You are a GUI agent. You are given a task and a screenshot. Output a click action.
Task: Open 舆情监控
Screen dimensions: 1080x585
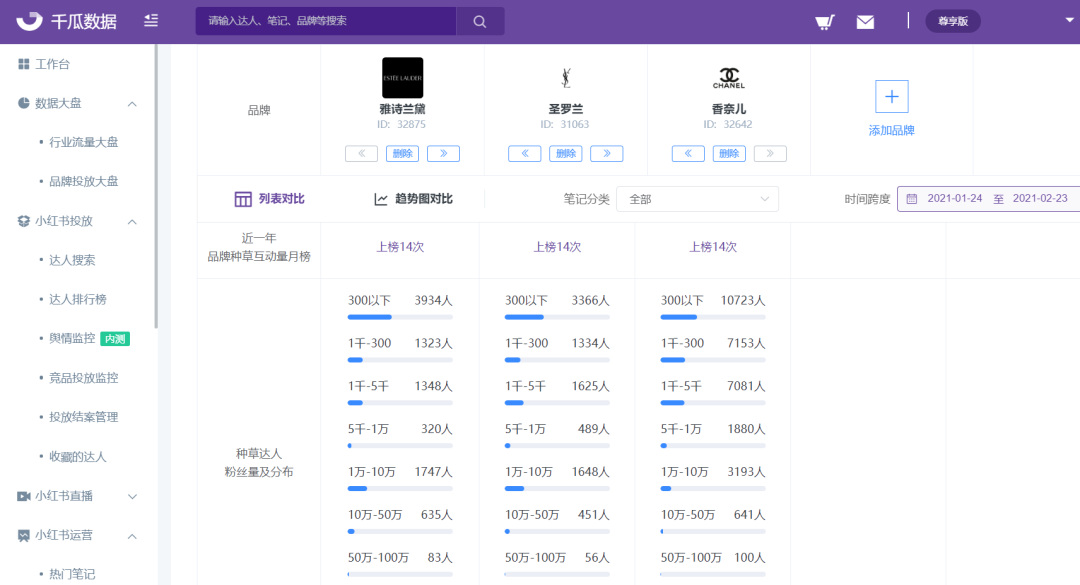coord(72,338)
